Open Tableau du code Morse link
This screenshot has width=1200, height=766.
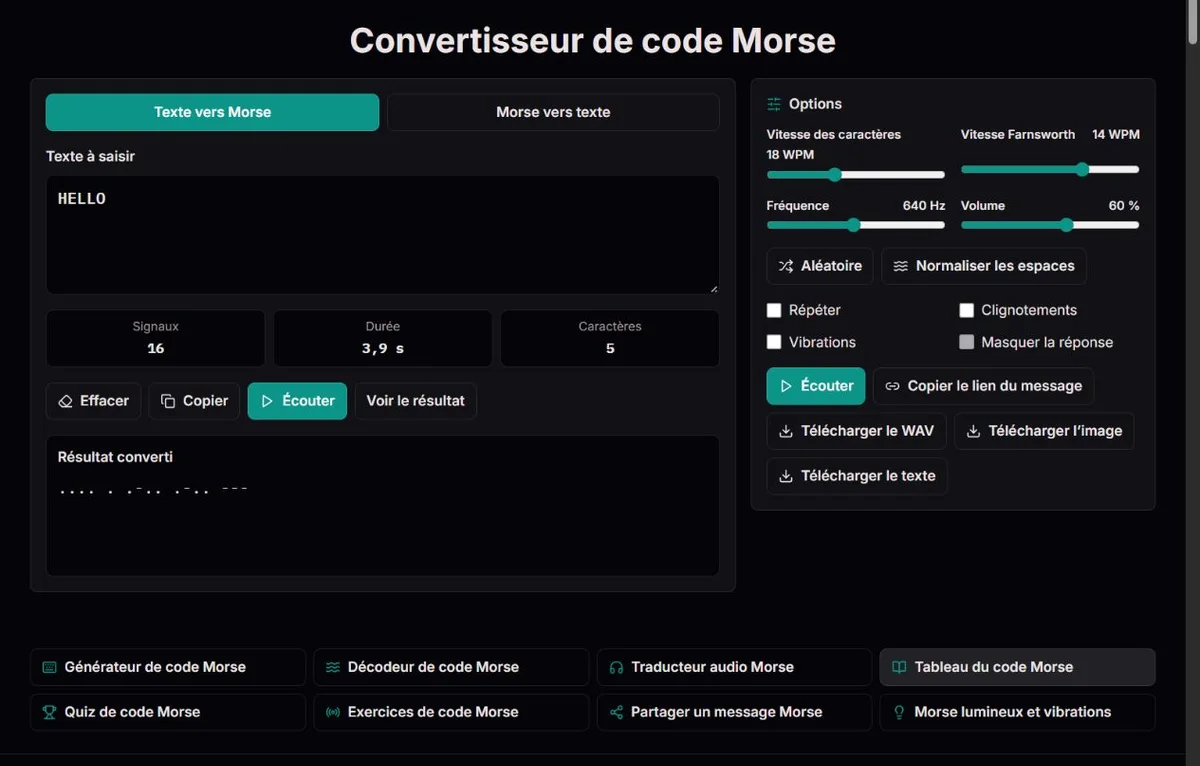tap(1017, 667)
